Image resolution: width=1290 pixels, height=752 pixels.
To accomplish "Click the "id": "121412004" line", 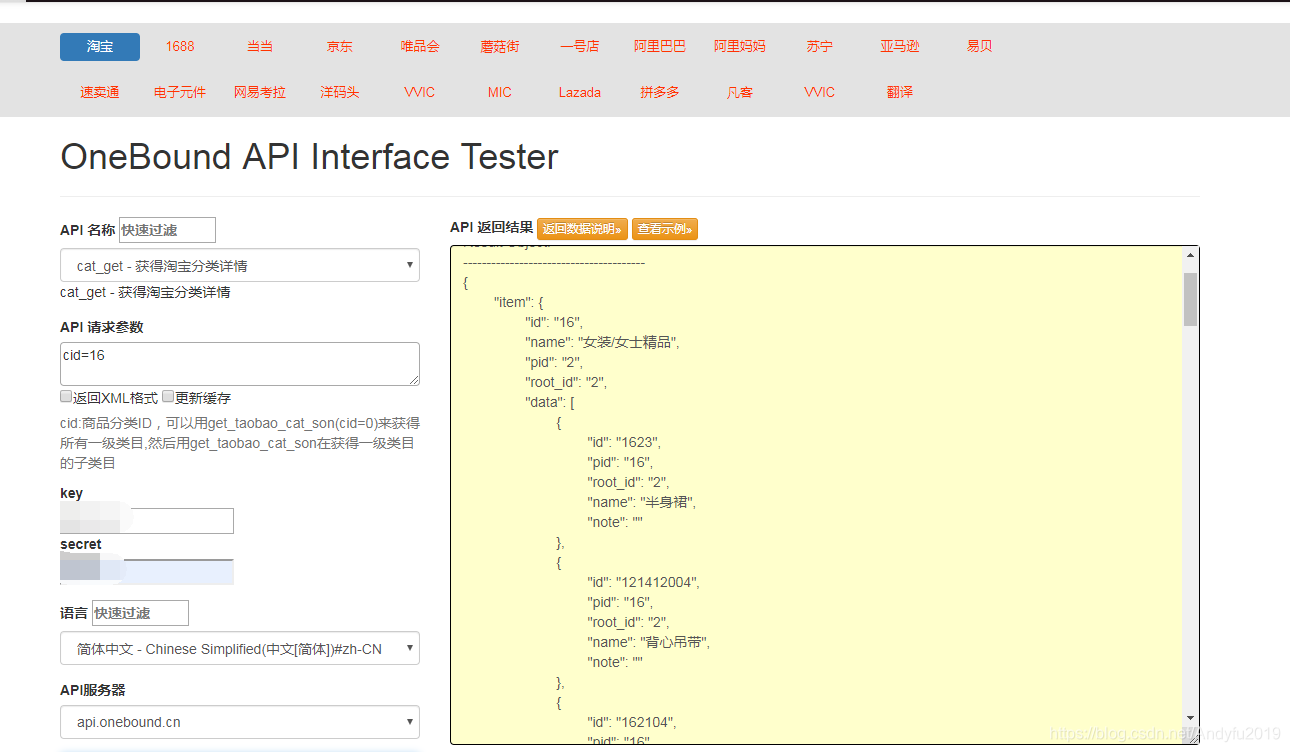I will coord(643,582).
